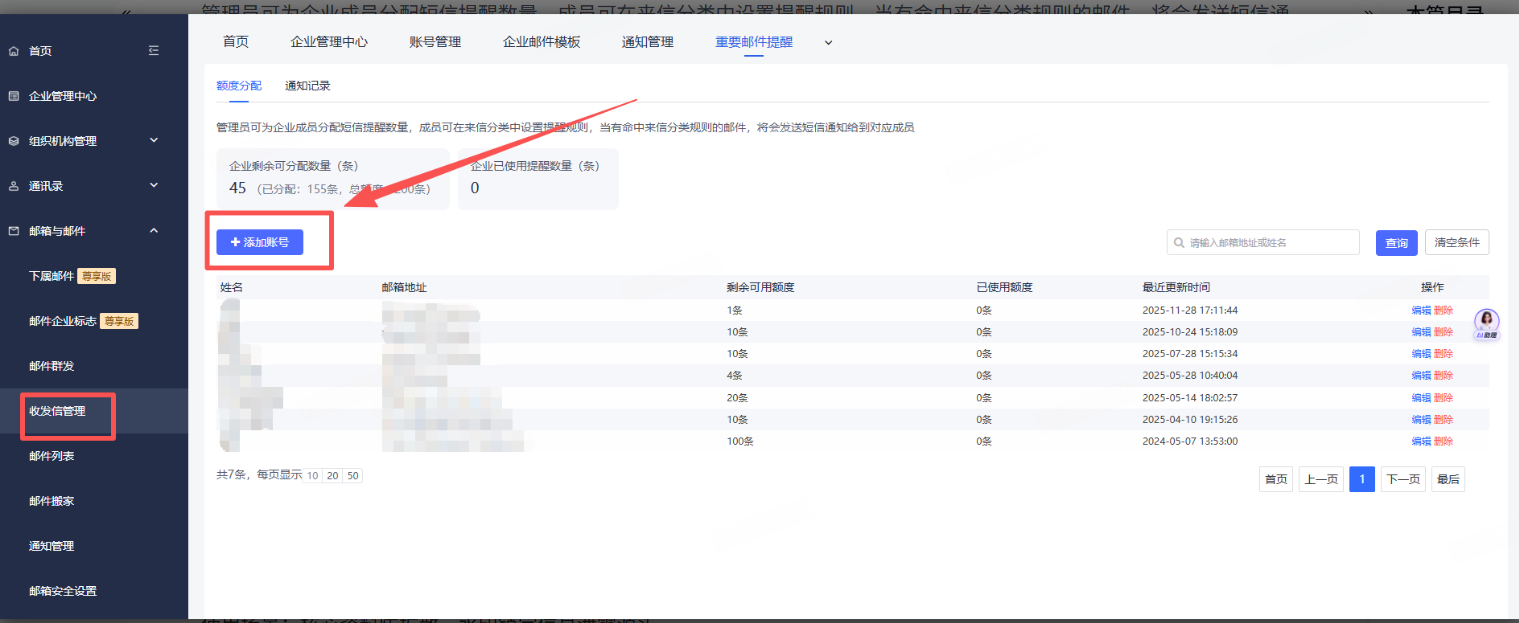Open 通知管理 in the sidebar

pyautogui.click(x=52, y=546)
